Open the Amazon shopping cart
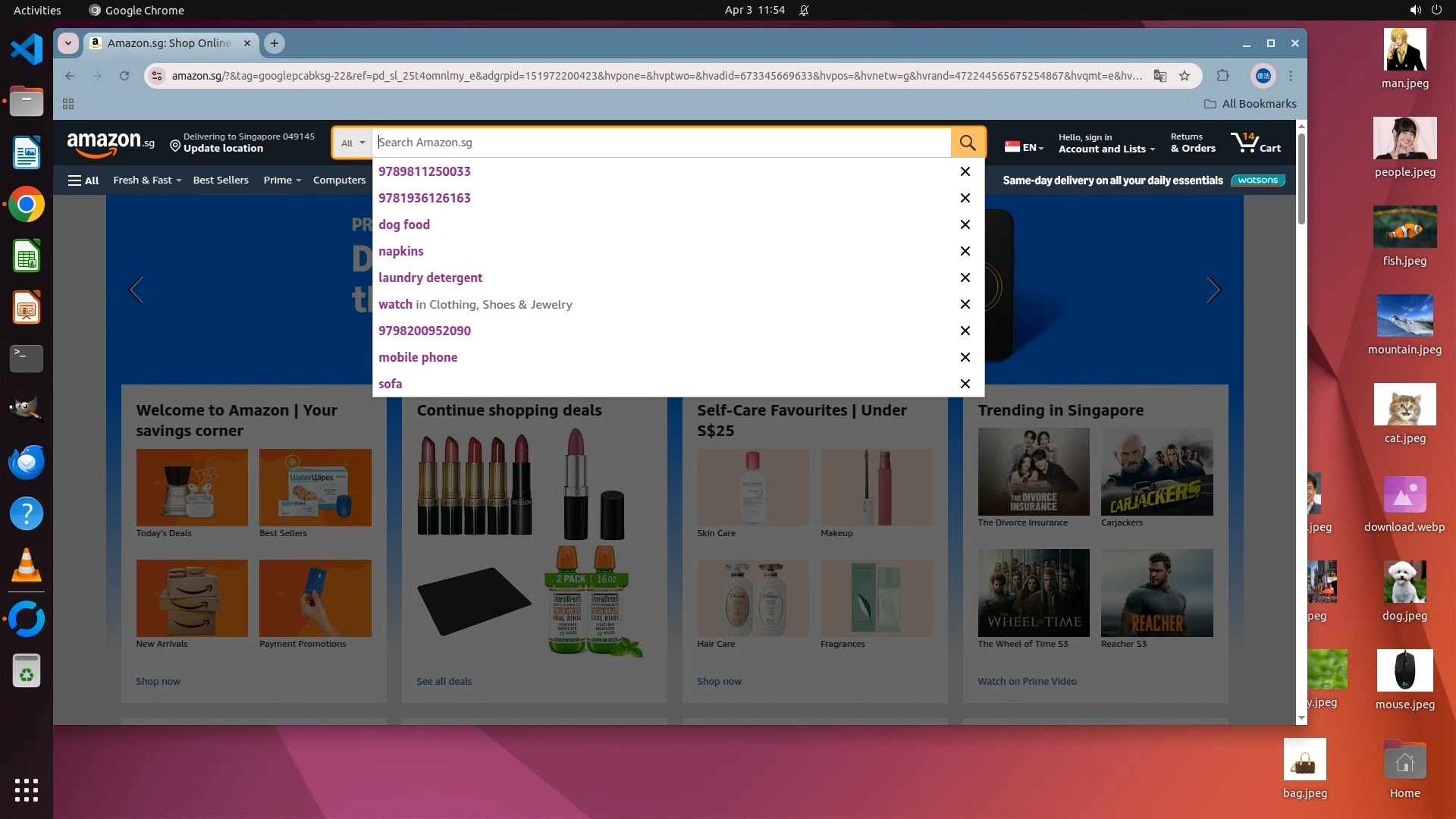 click(1255, 143)
